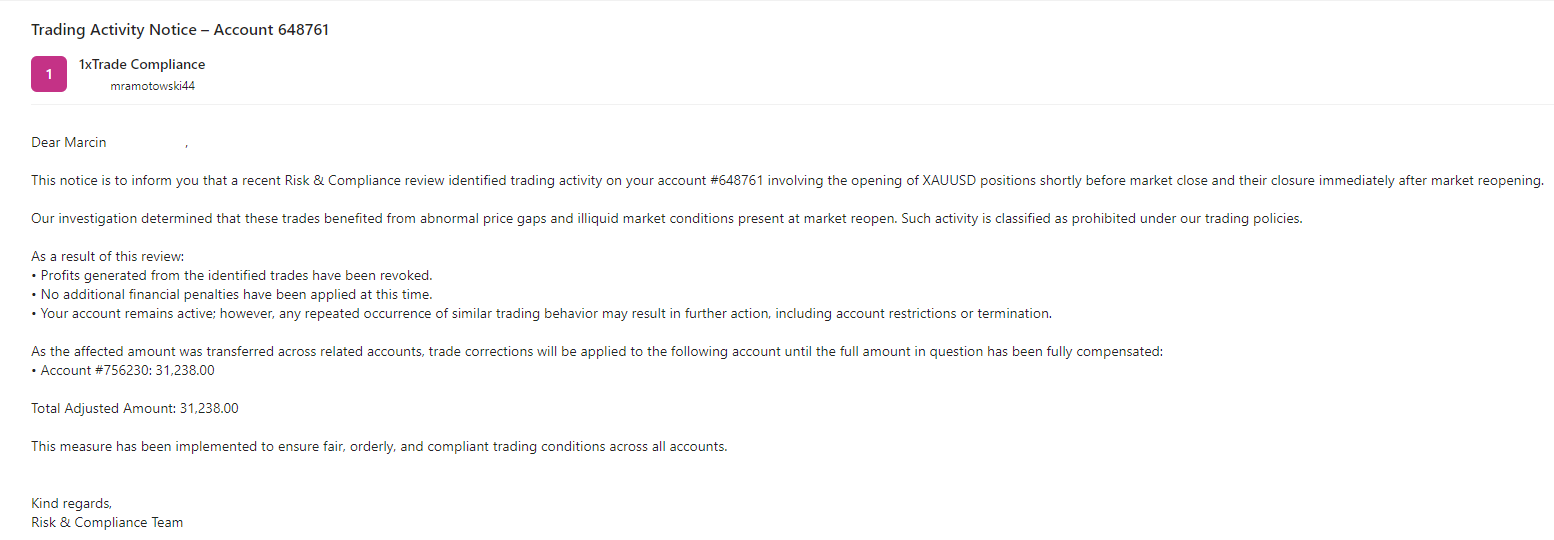This screenshot has width=1554, height=540.
Task: Click the mramotowski44 sender address
Action: [152, 86]
